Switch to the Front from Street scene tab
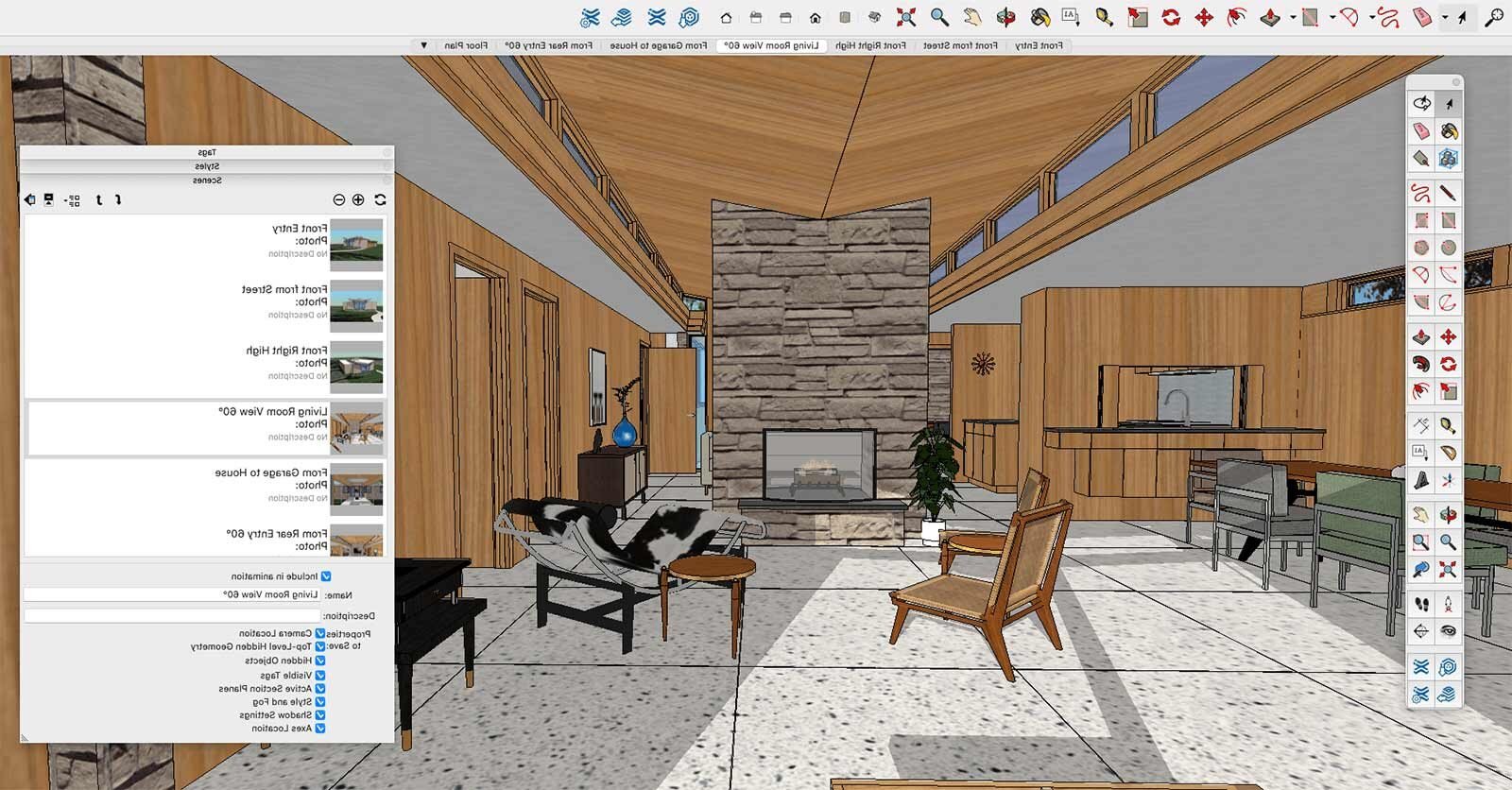The width and height of the screenshot is (1512, 790). click(x=960, y=45)
